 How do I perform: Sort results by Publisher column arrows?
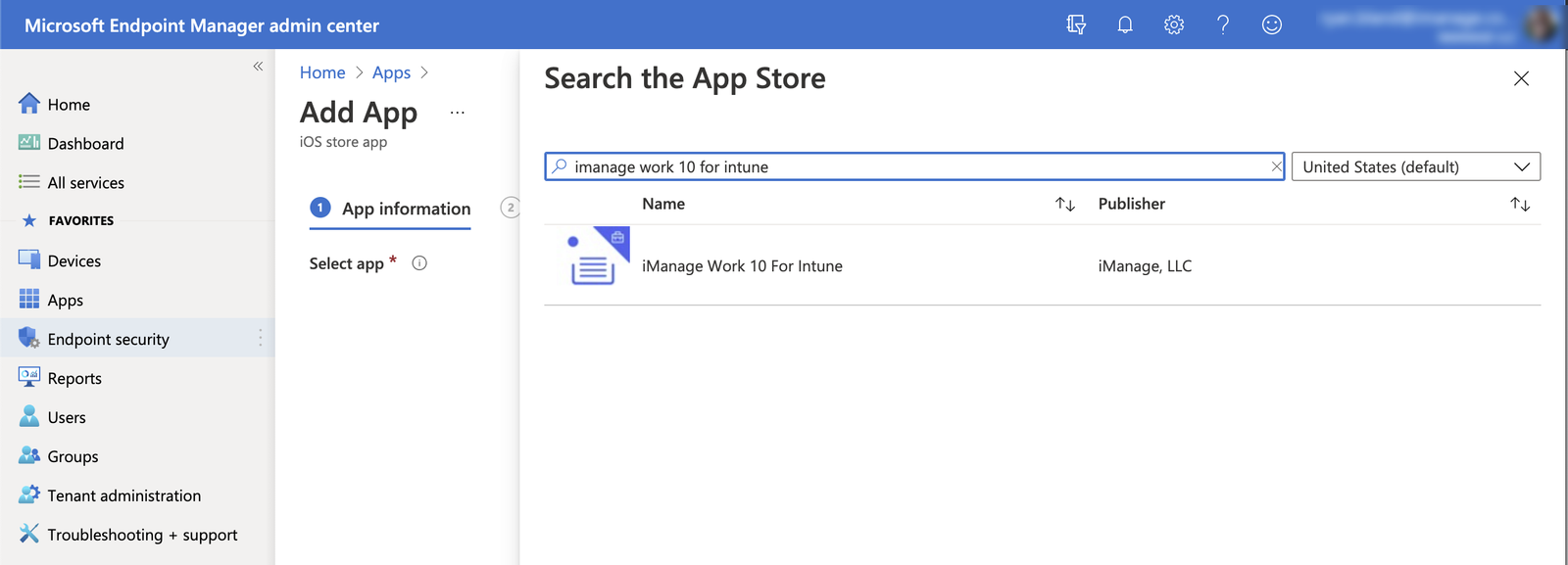click(x=1520, y=204)
